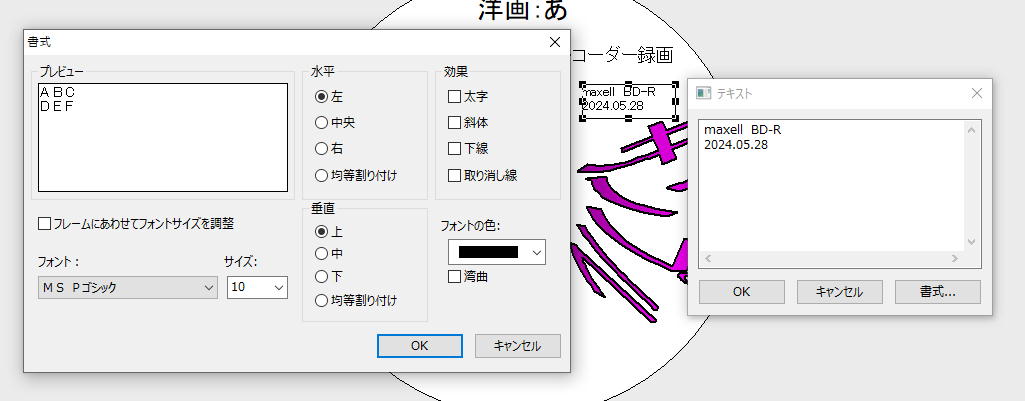Click the horizontal scrollbar left arrow in テキスト dialog

tap(708, 259)
